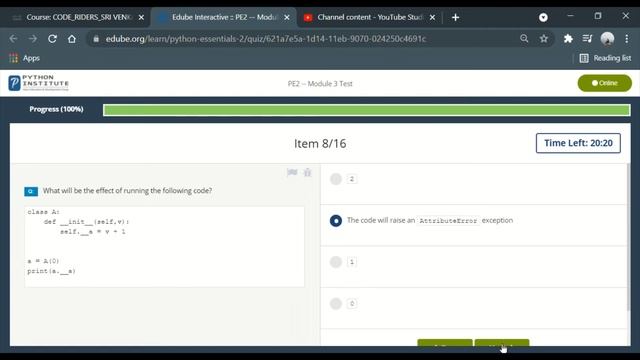The width and height of the screenshot is (640, 360).
Task: Minimize the browser window
Action: coord(570,16)
